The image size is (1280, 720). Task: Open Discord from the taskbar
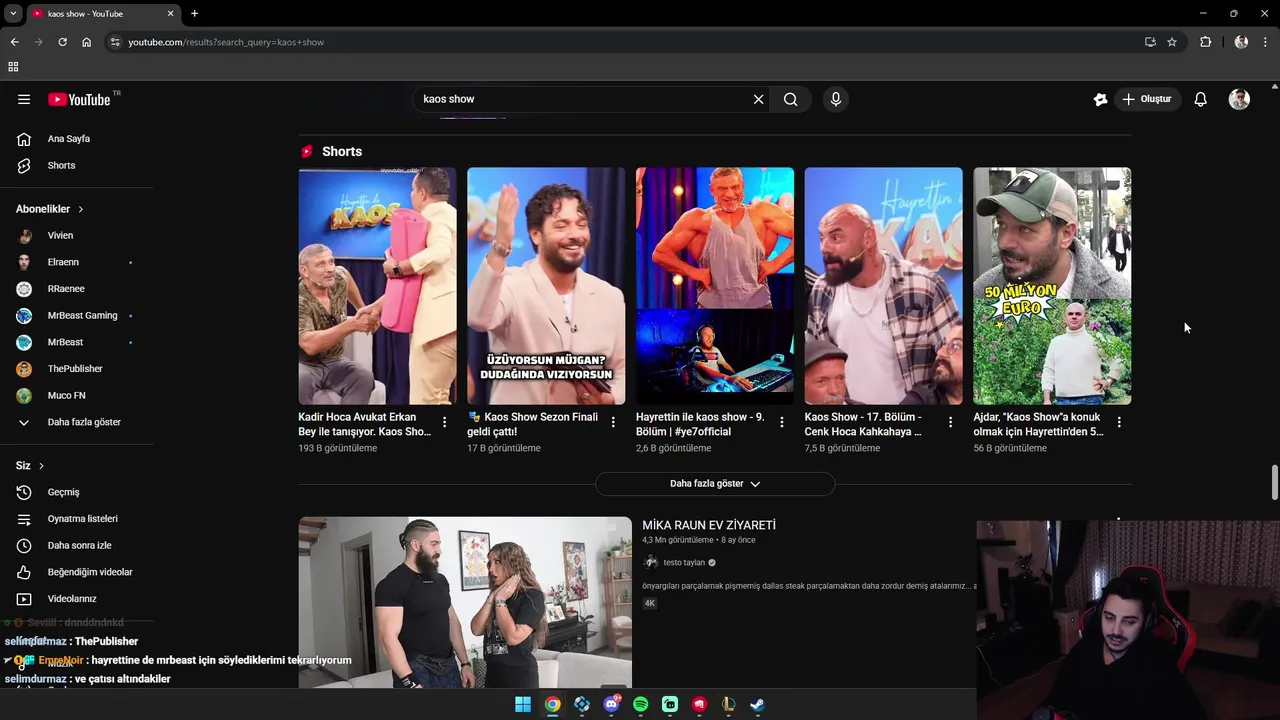click(x=611, y=704)
